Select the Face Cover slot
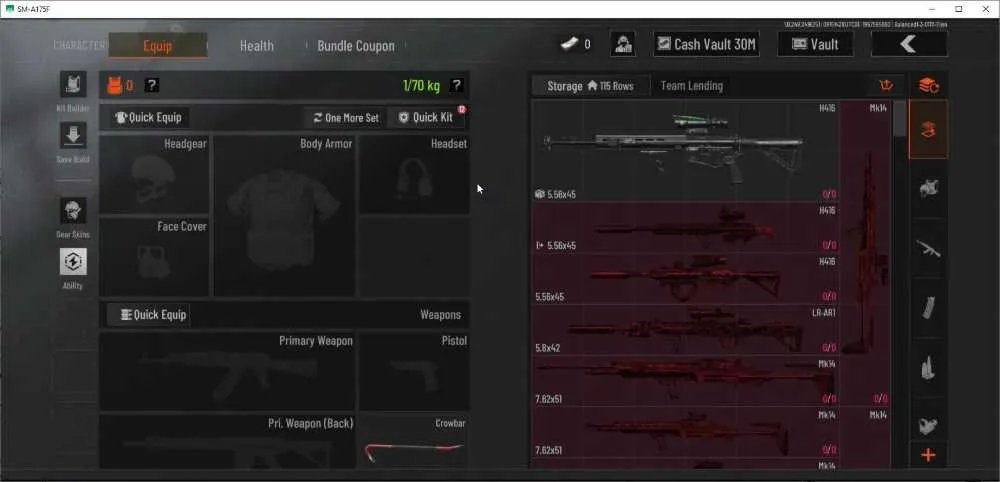 (154, 257)
